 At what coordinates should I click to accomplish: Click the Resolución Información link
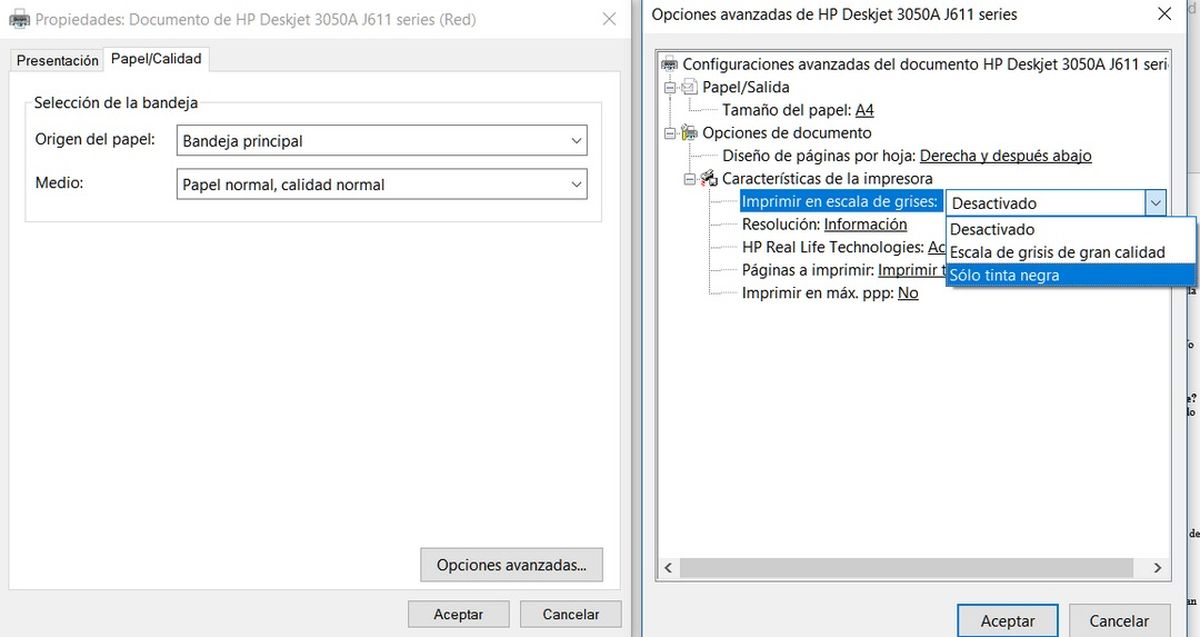[866, 224]
